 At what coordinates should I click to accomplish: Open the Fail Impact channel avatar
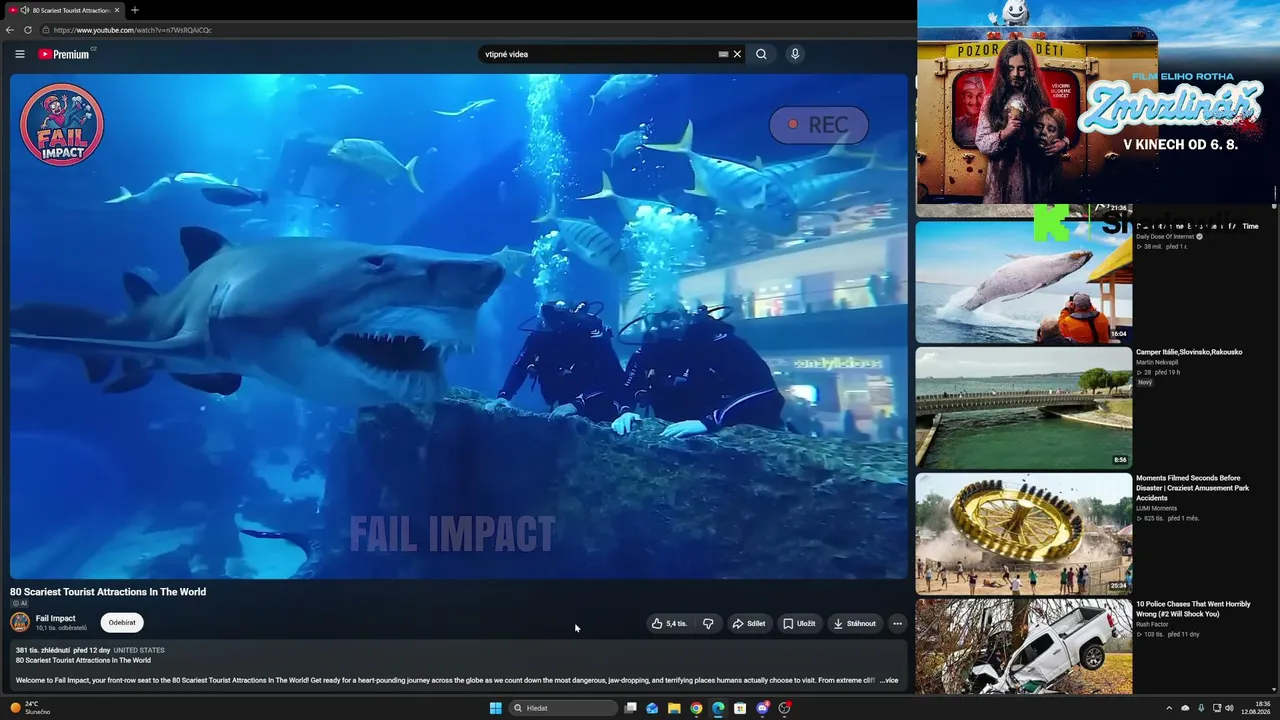20,622
